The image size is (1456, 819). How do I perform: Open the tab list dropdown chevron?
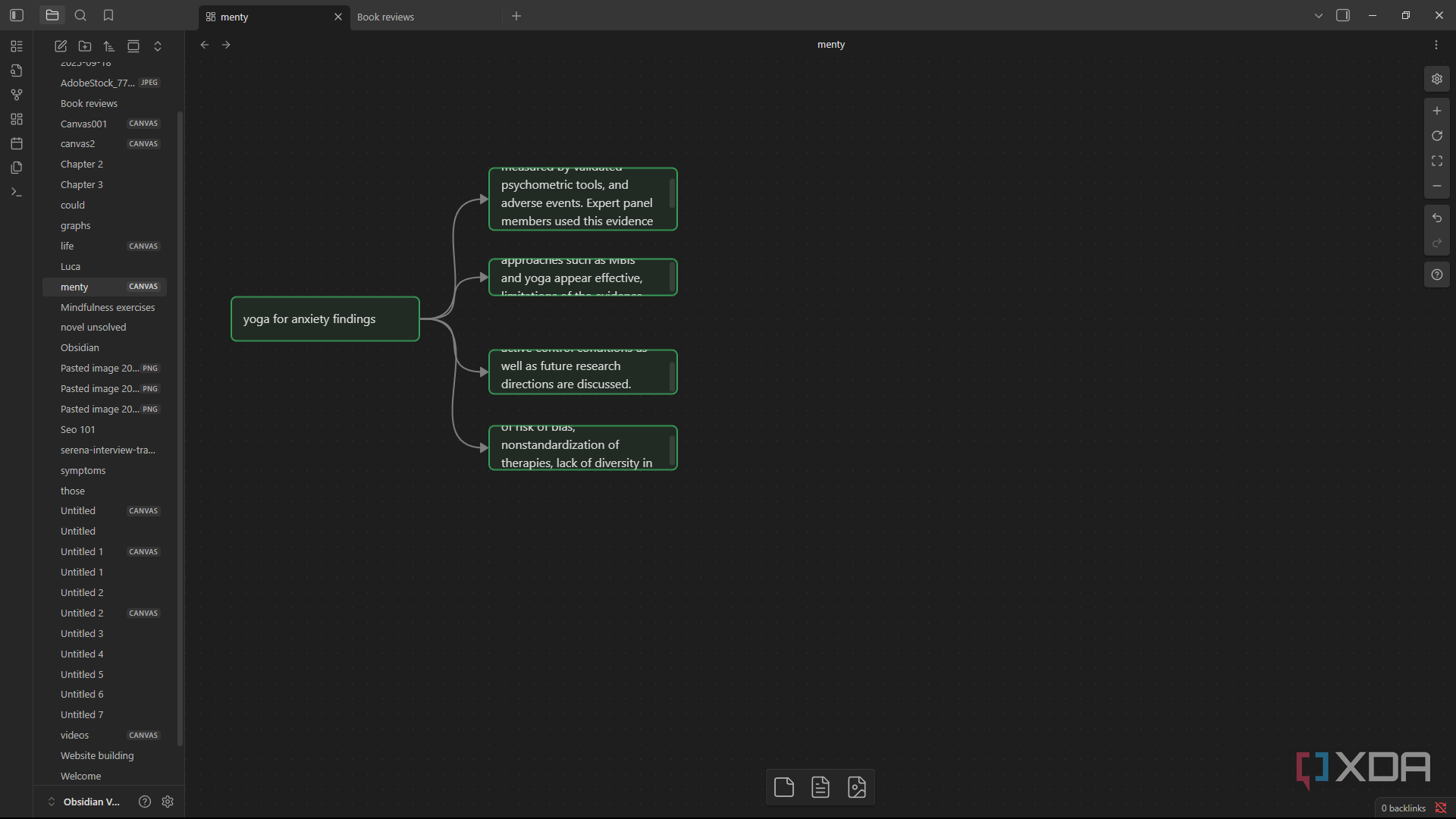click(1319, 15)
